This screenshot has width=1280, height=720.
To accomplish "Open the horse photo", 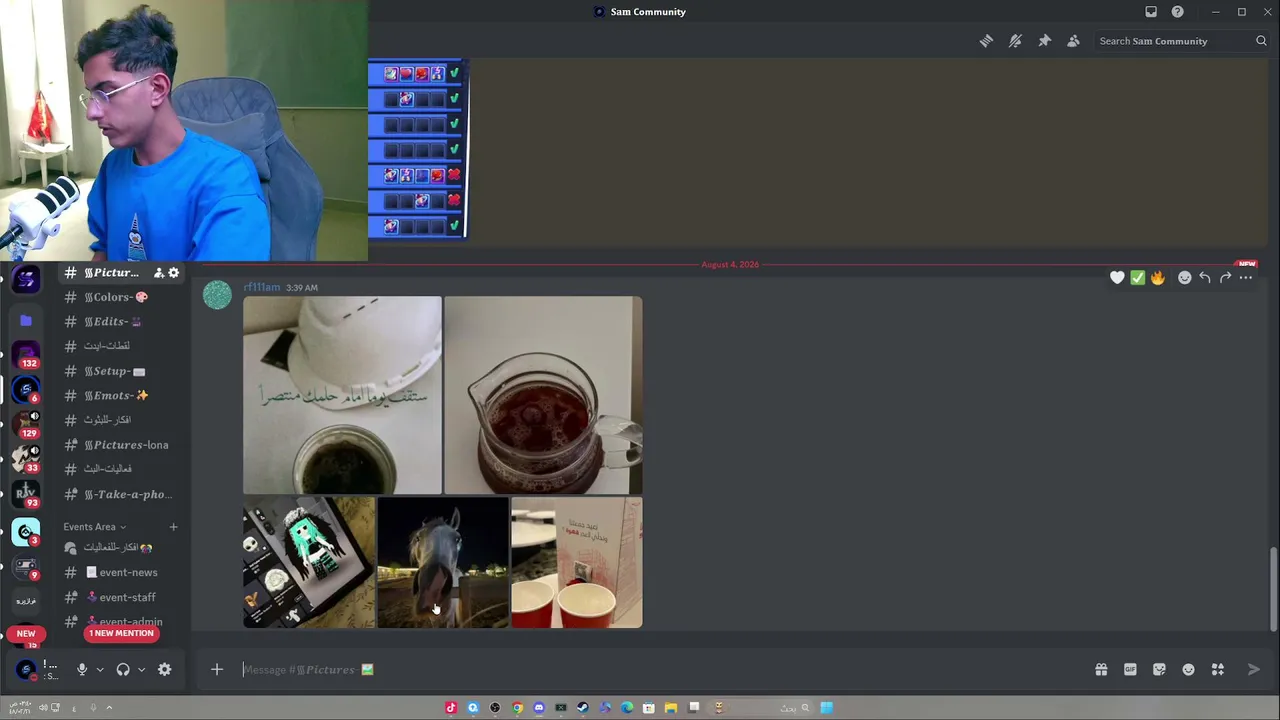I will point(443,563).
